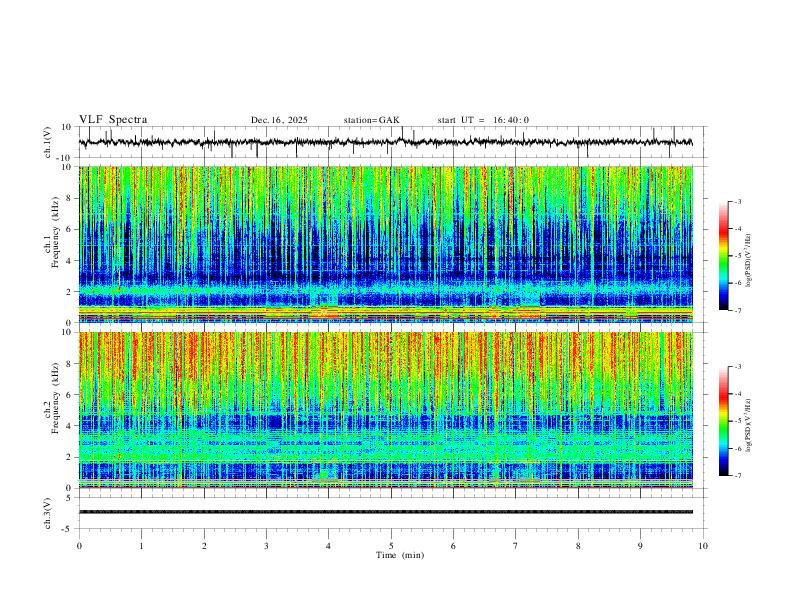The width and height of the screenshot is (792, 612).
Task: Select the date text "Dec. 16, 2025"
Action: 279,120
